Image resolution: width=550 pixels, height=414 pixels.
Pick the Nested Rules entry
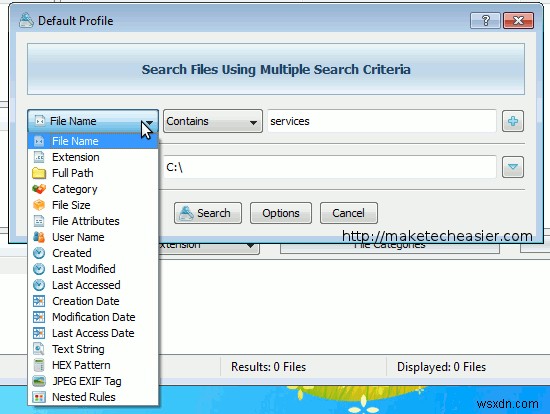93,397
